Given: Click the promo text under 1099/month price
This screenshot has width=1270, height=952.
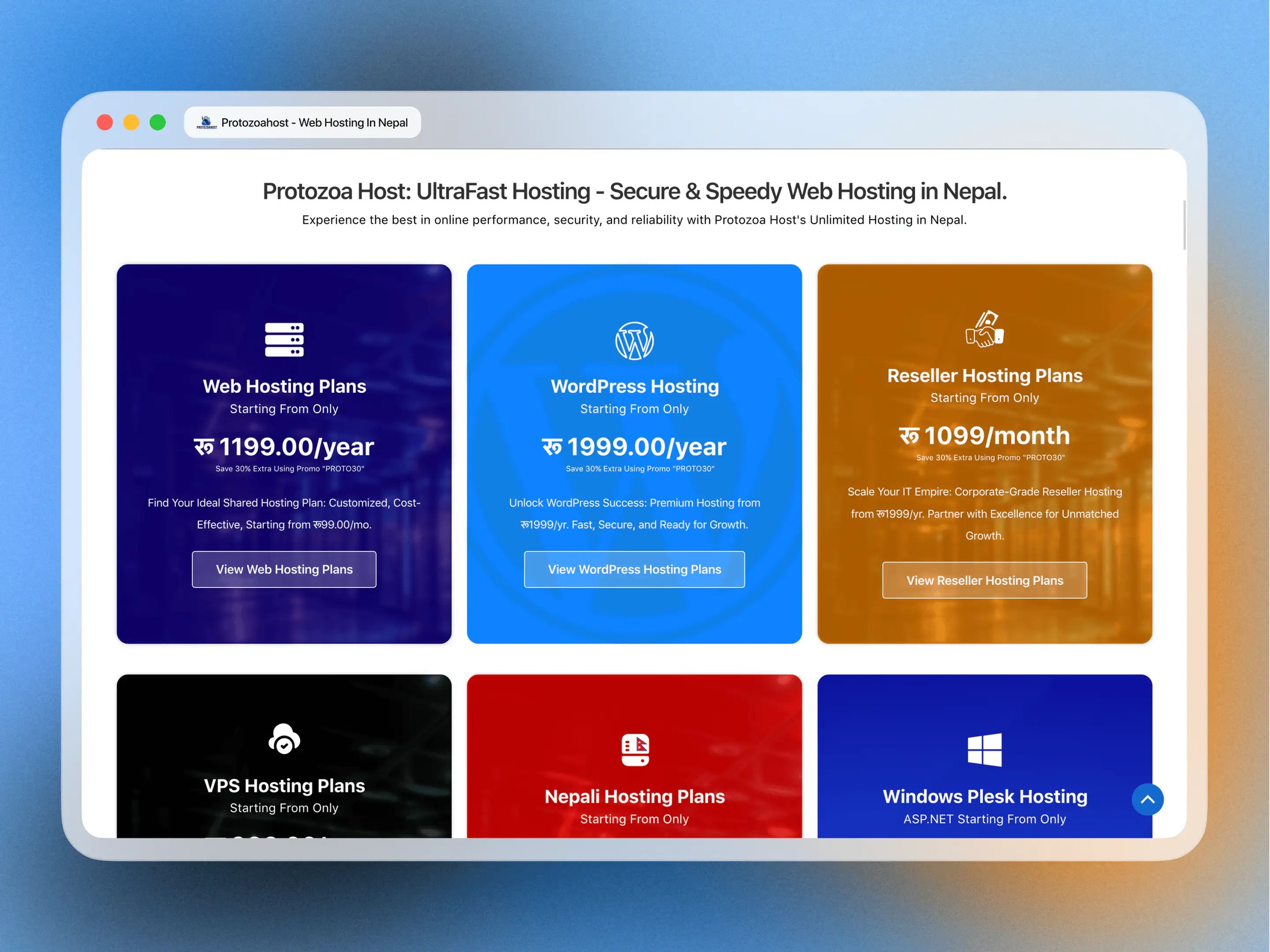Looking at the screenshot, I should 991,458.
